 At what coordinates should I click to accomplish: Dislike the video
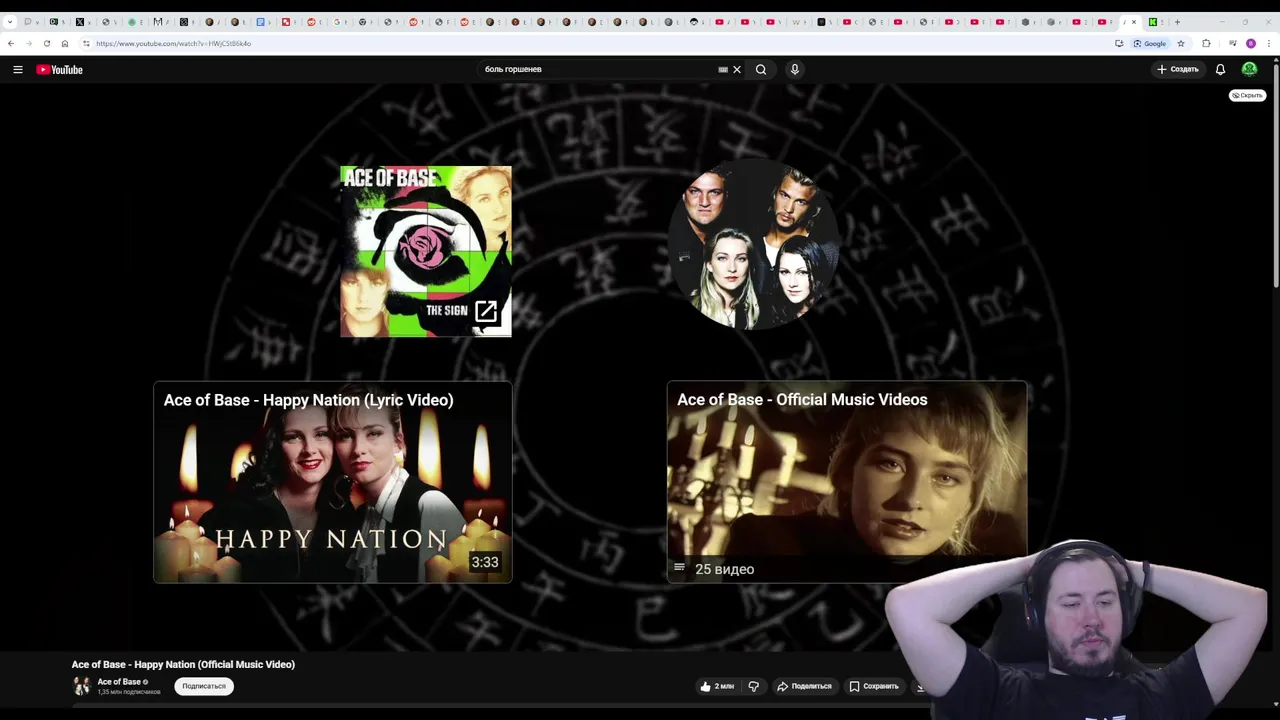(x=754, y=686)
